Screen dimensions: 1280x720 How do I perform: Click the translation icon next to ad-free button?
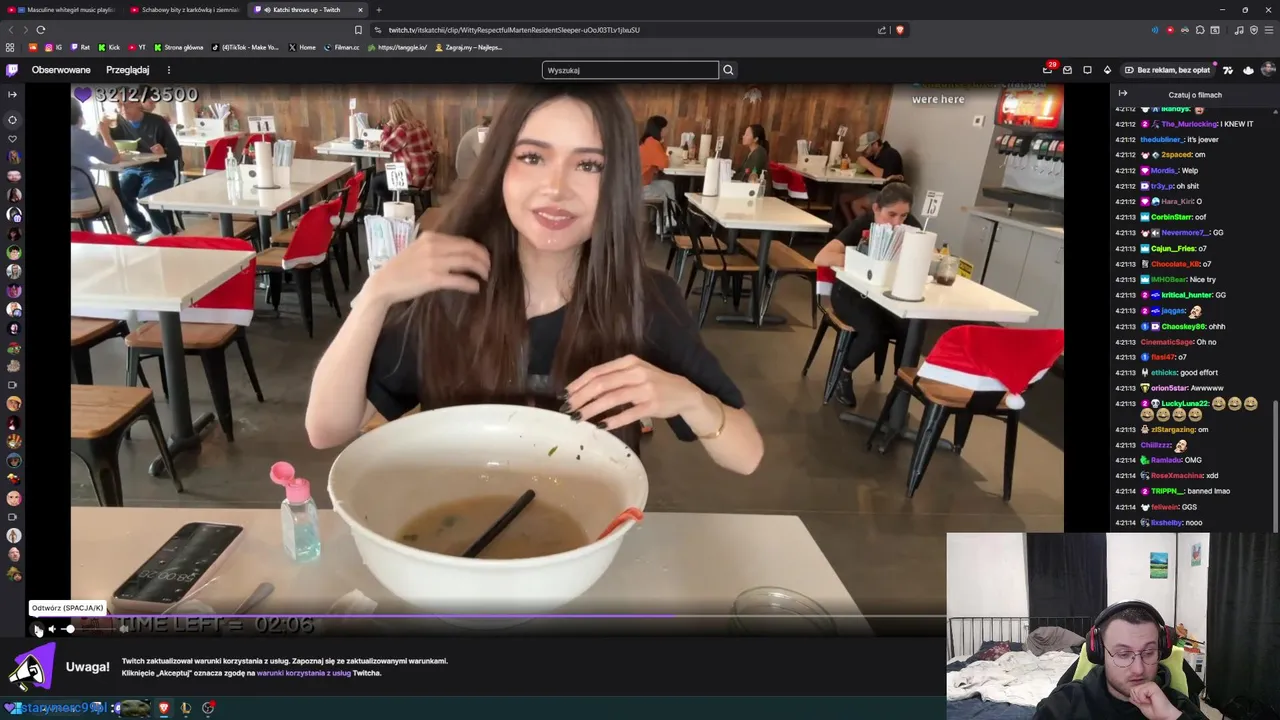(1228, 70)
